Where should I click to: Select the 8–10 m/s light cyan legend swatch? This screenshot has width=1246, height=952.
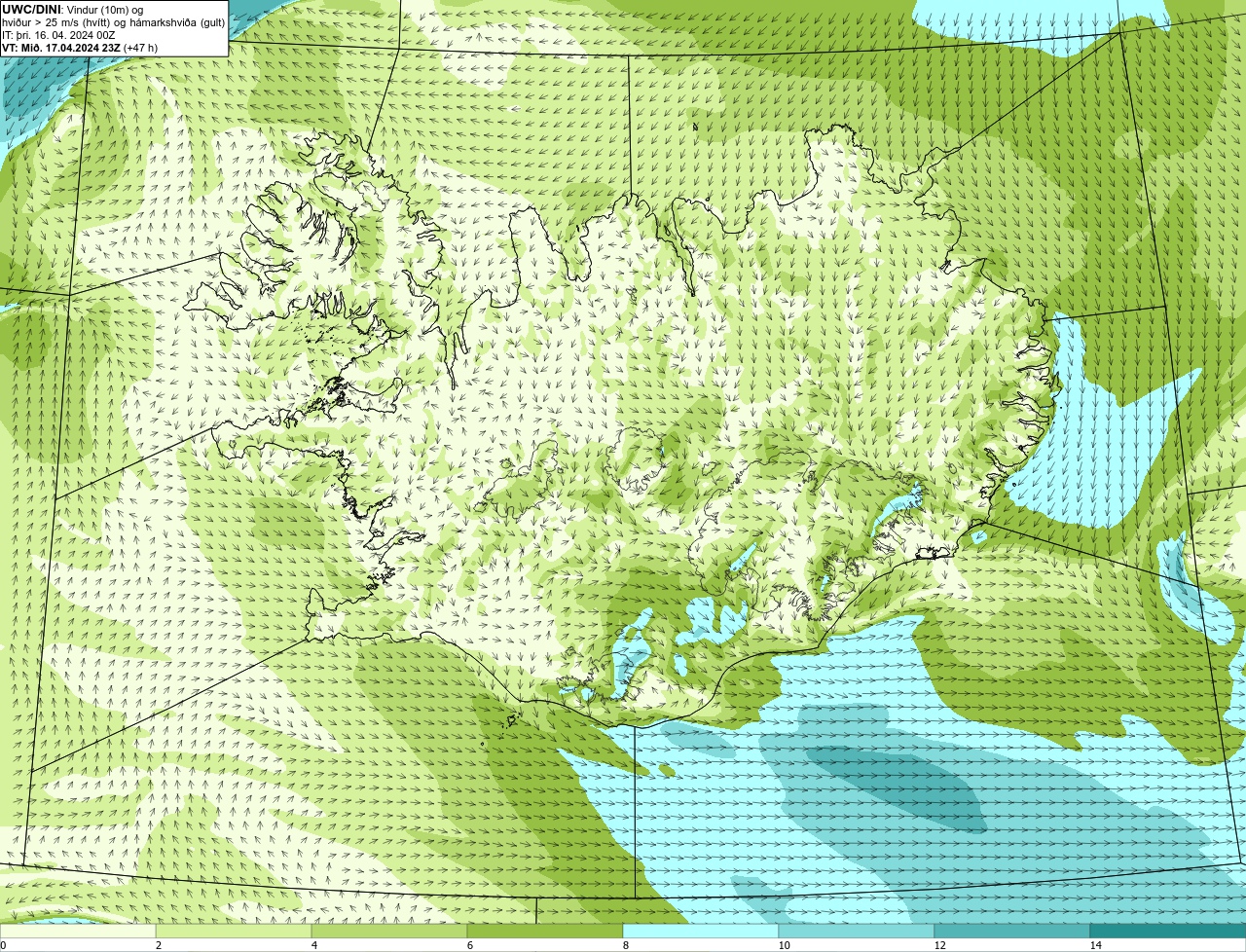[701, 931]
